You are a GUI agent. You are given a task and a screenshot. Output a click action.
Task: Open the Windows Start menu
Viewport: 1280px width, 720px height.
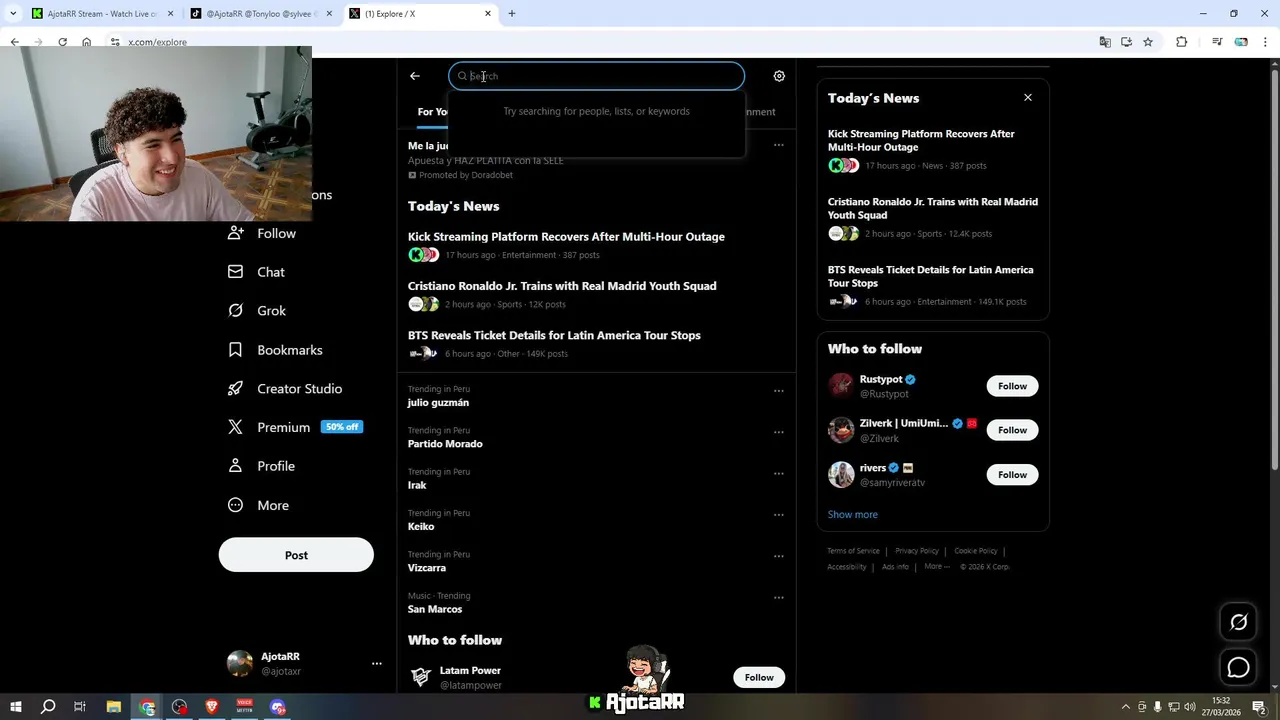click(x=15, y=707)
